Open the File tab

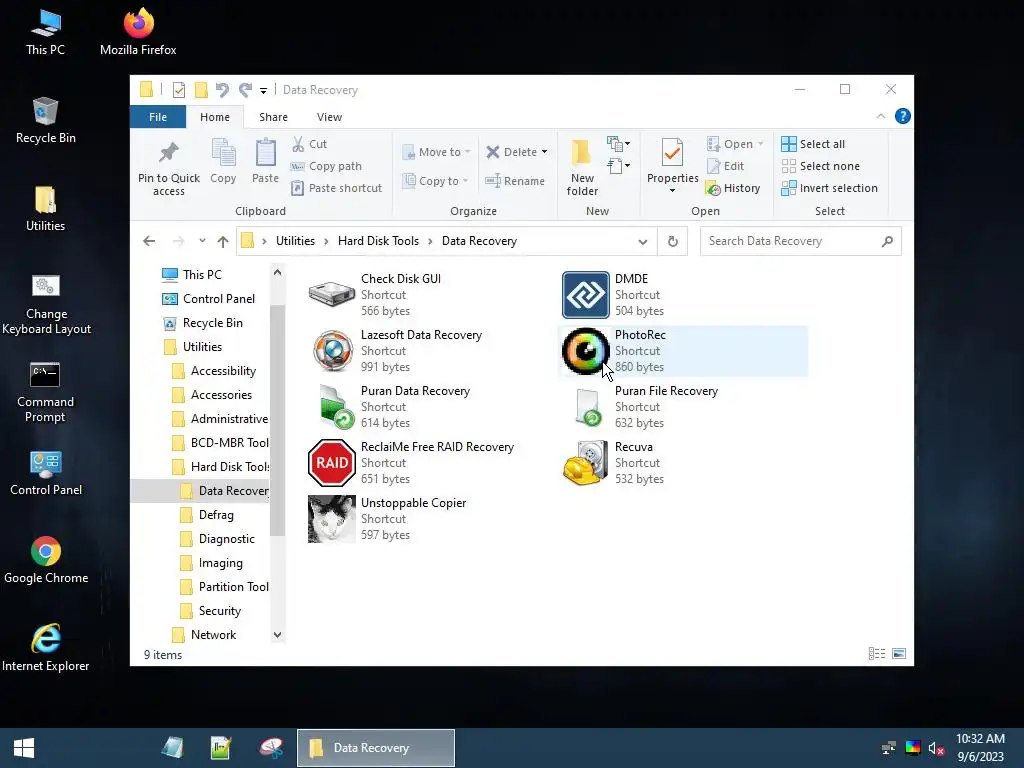tap(158, 117)
